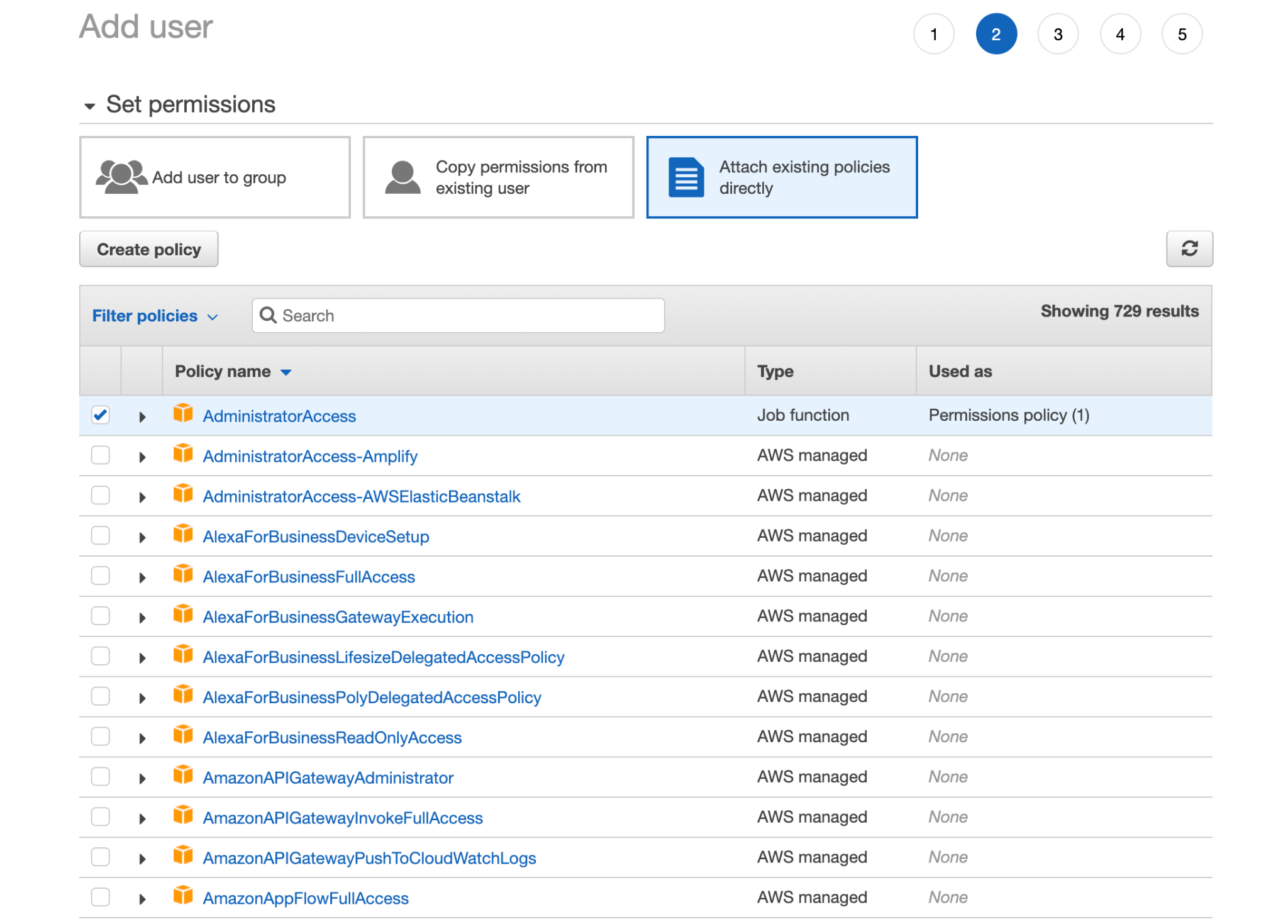The height and width of the screenshot is (924, 1288).
Task: Jump to wizard step 4
Action: click(1120, 34)
